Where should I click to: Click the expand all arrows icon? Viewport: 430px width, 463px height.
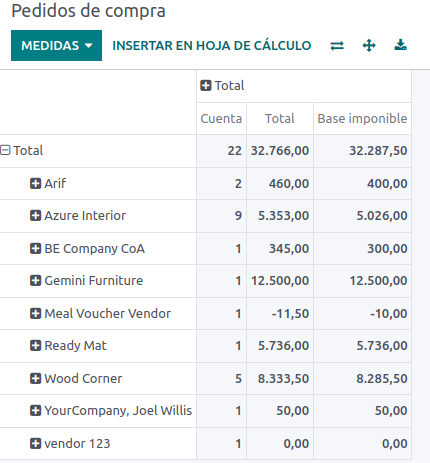click(369, 45)
